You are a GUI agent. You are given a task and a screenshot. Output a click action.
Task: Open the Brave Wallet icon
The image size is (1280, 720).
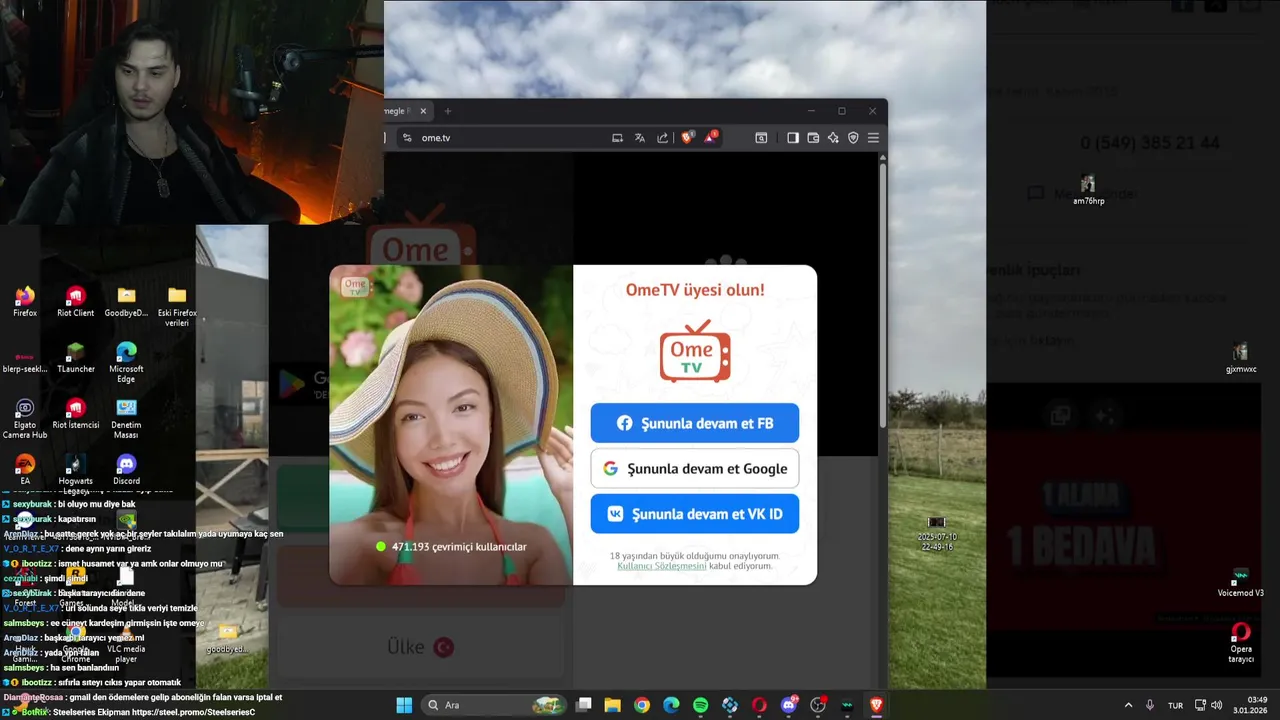pyautogui.click(x=813, y=138)
